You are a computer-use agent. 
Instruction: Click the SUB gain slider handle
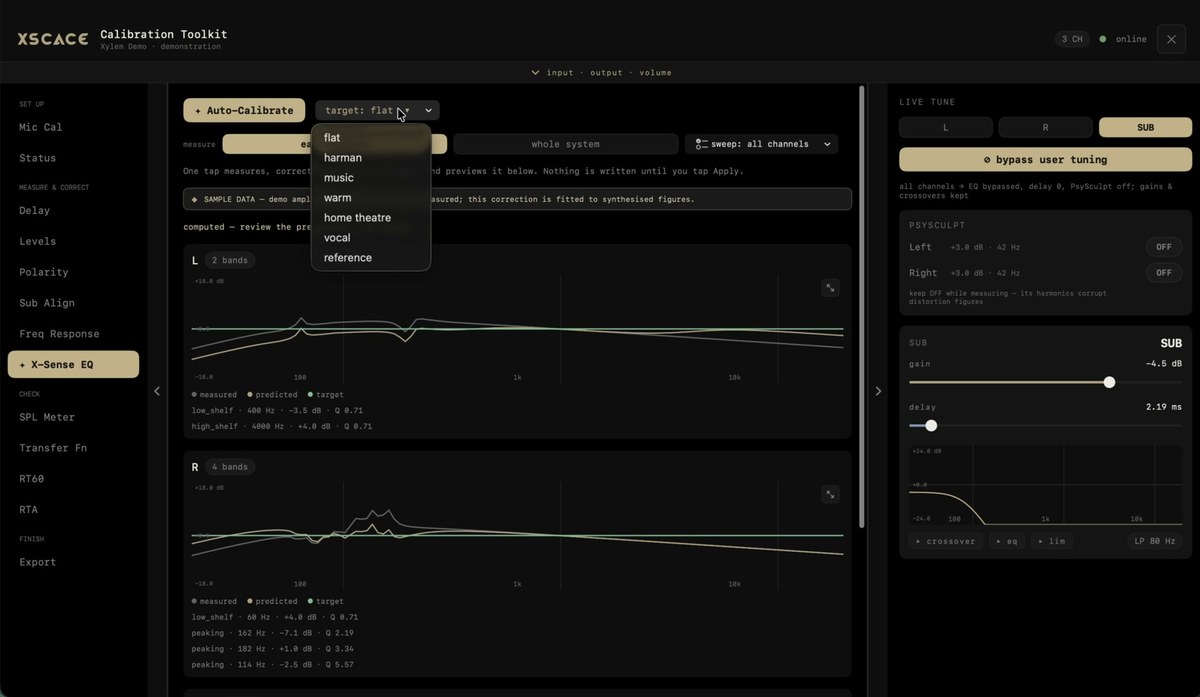click(x=1109, y=382)
